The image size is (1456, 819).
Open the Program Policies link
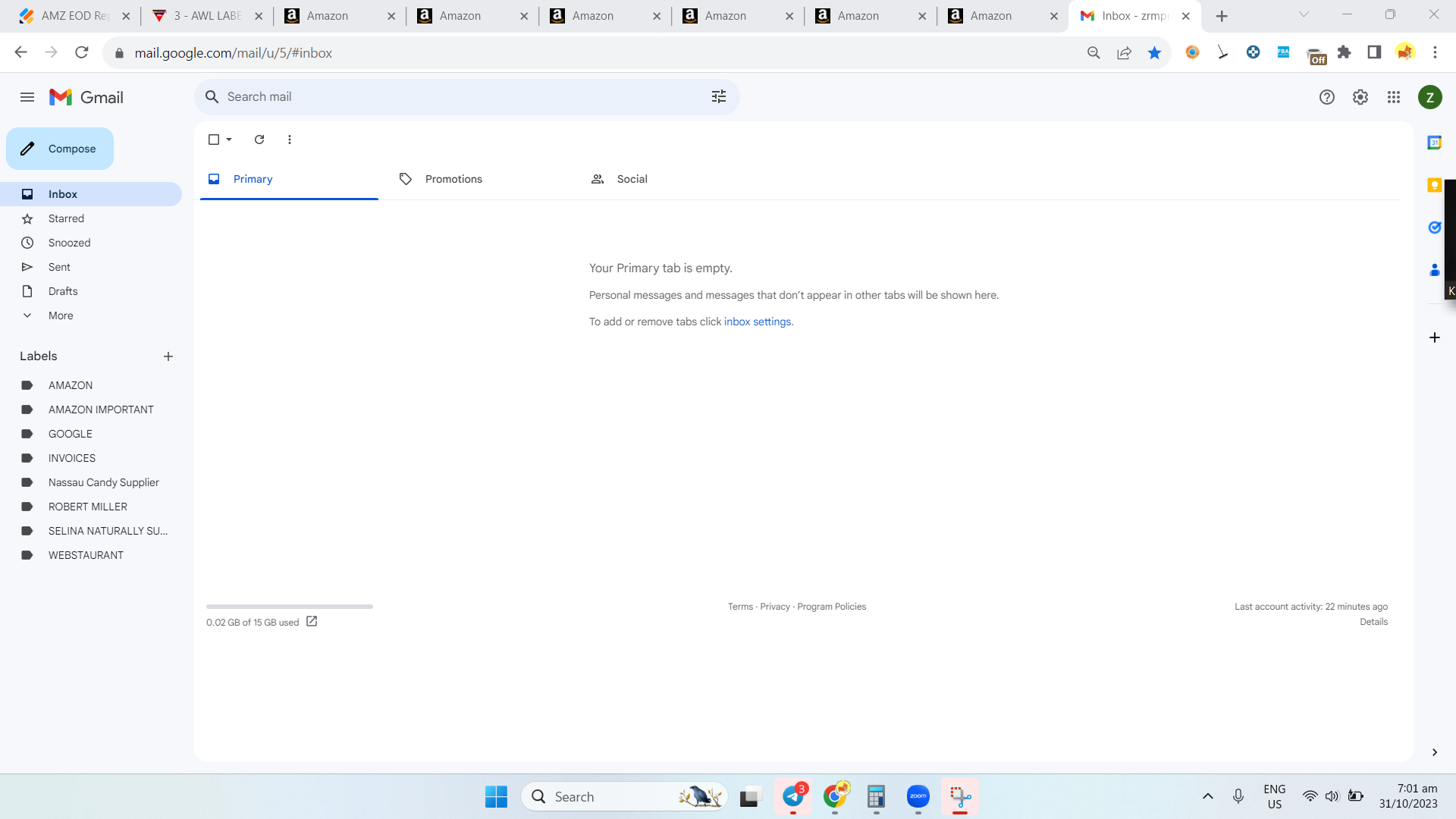pyautogui.click(x=832, y=607)
